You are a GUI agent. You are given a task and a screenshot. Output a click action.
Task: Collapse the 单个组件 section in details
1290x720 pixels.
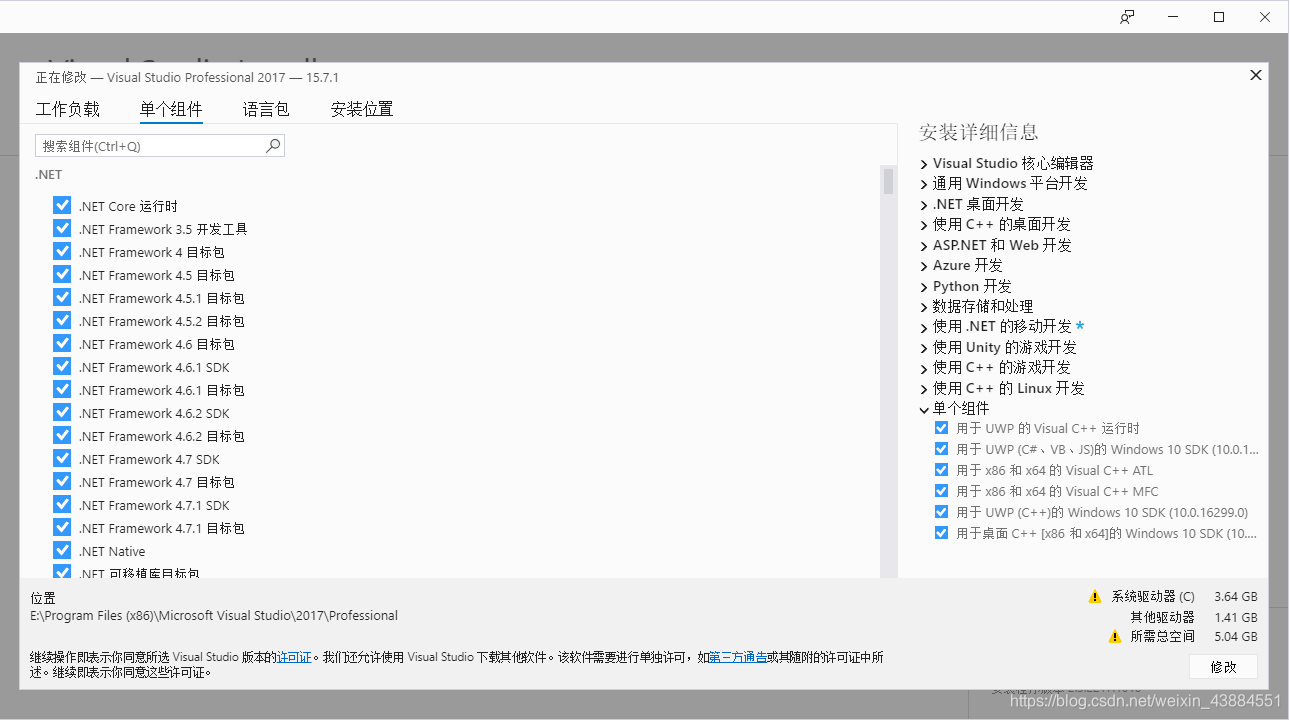[924, 409]
